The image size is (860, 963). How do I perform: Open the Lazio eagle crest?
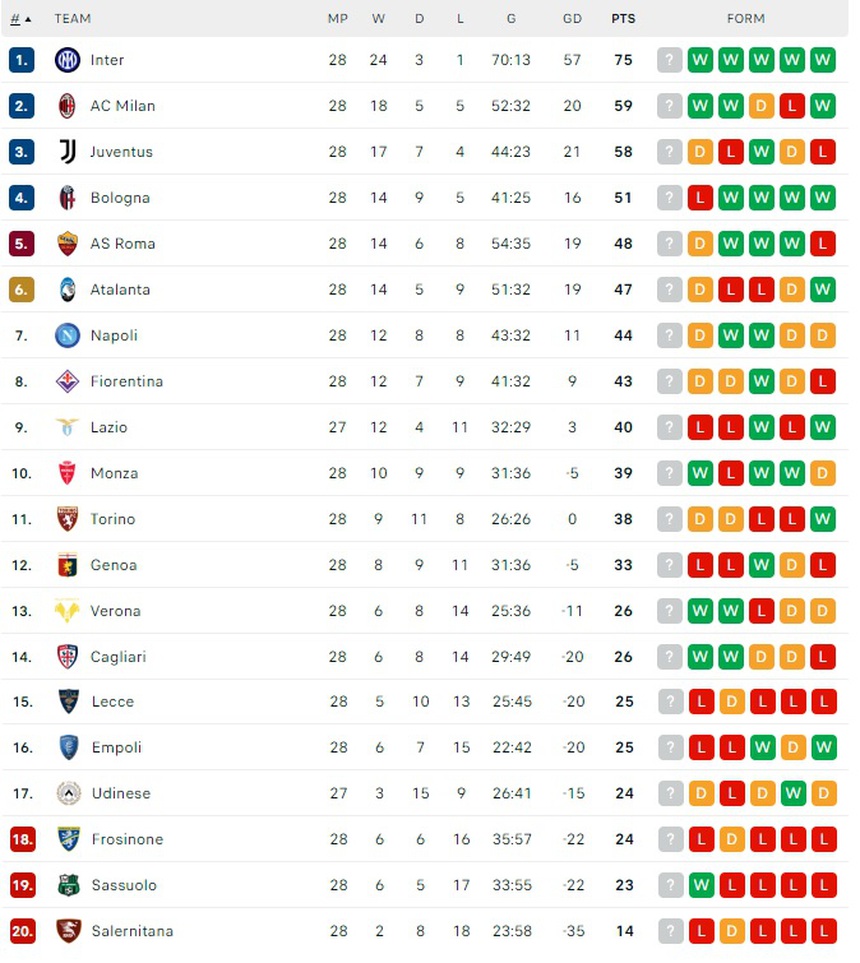pyautogui.click(x=67, y=427)
